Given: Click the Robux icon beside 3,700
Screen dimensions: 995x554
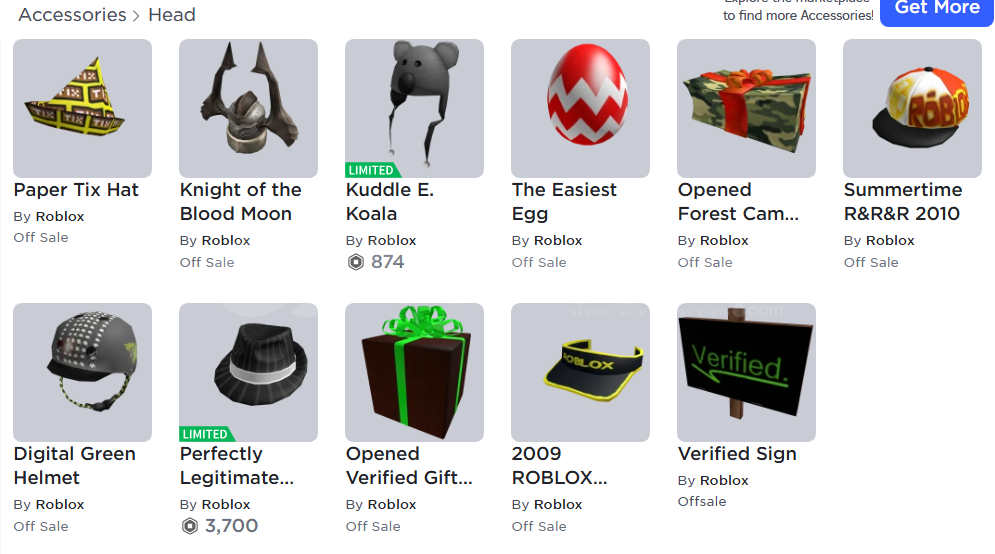Looking at the screenshot, I should coord(190,526).
